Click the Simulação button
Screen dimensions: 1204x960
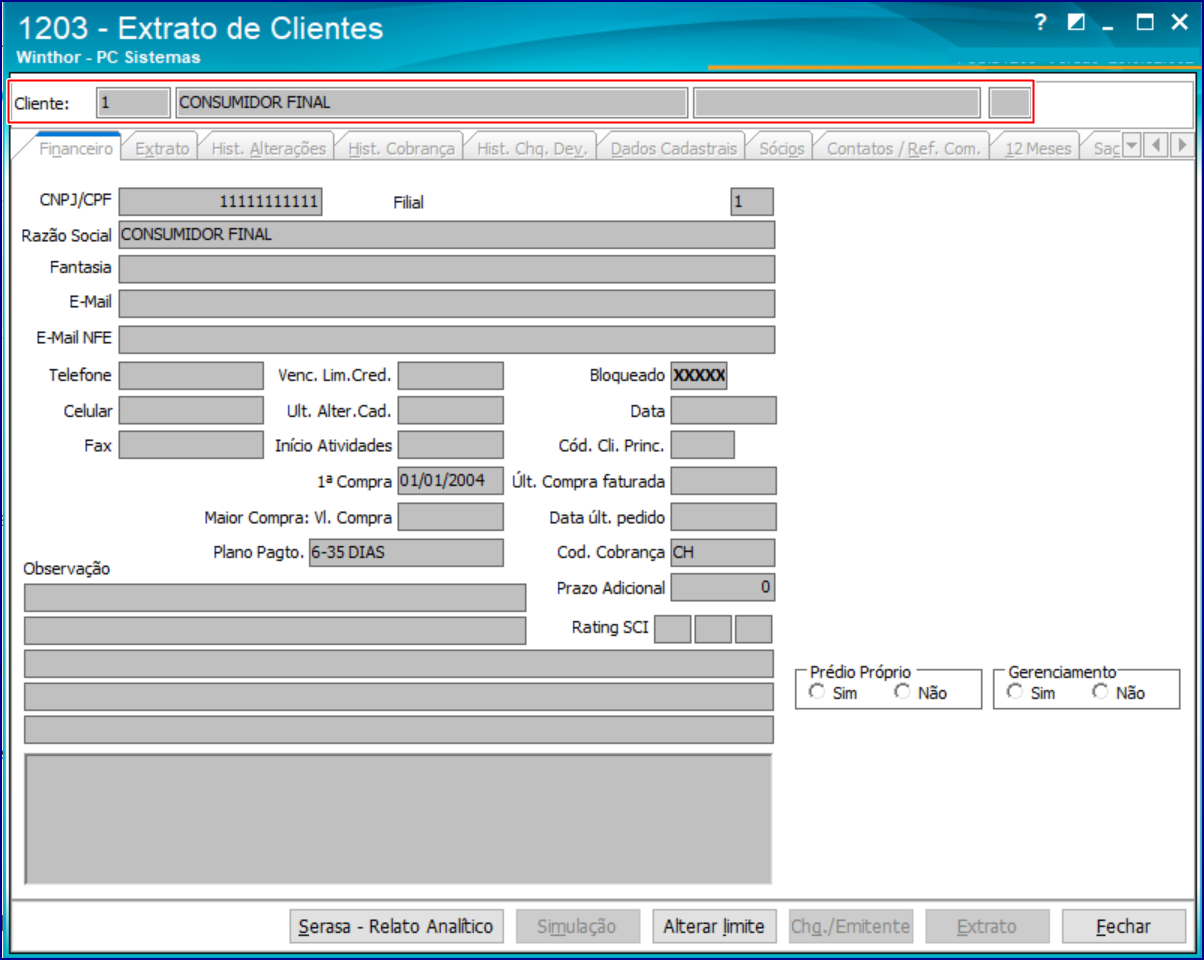(576, 926)
